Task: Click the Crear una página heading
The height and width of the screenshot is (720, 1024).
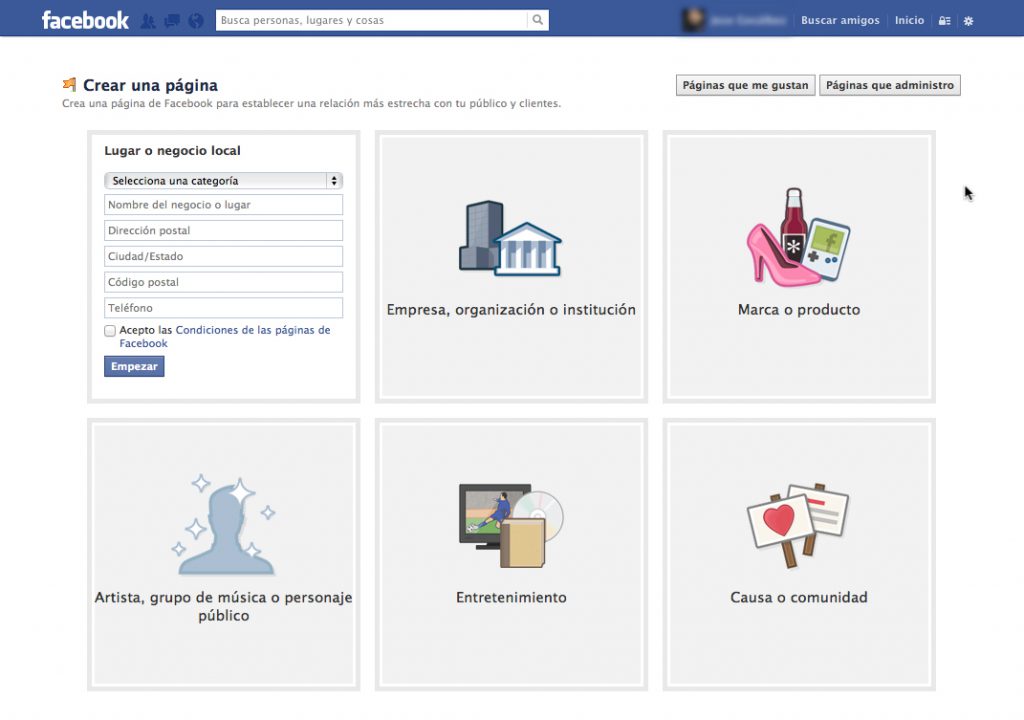Action: 150,85
